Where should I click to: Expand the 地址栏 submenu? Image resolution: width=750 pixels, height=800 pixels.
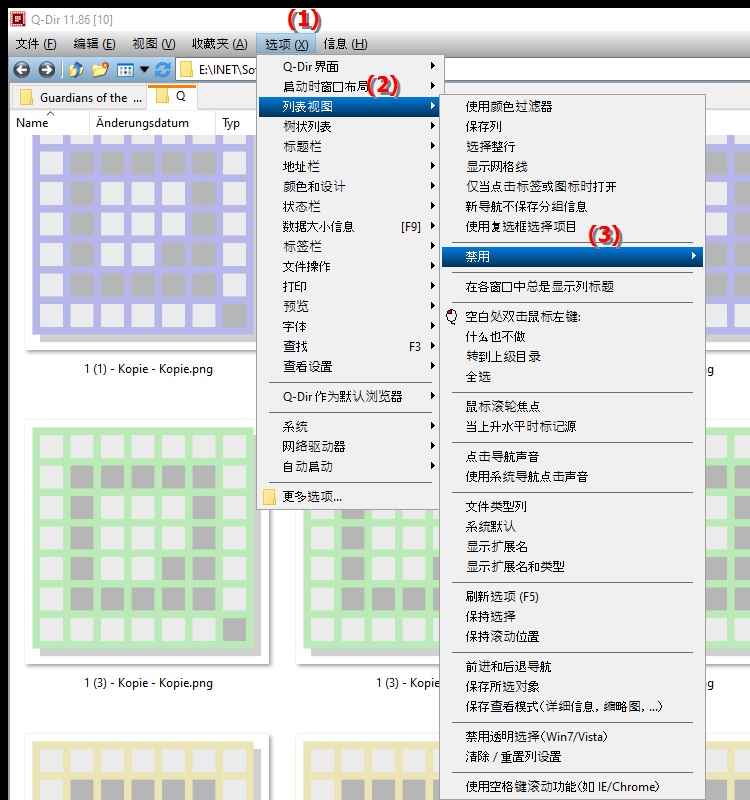point(349,166)
